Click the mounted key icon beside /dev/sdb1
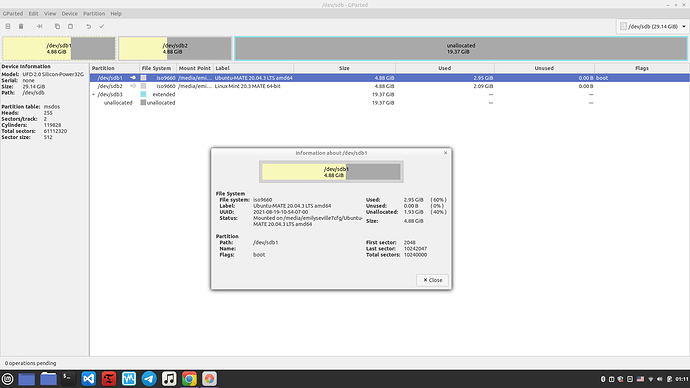 133,78
